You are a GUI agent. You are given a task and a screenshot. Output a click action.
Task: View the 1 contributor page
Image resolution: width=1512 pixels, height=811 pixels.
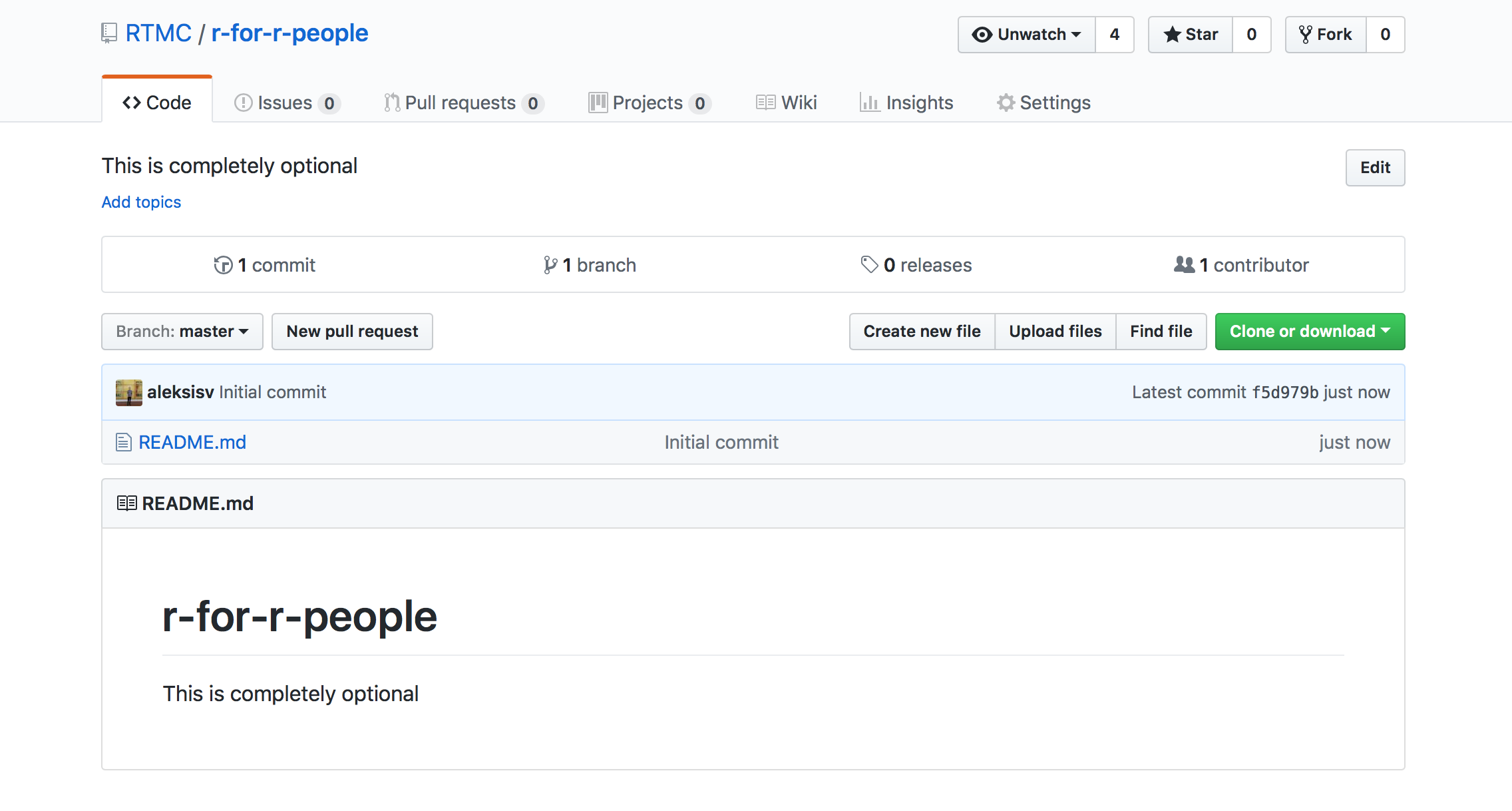pos(1241,265)
